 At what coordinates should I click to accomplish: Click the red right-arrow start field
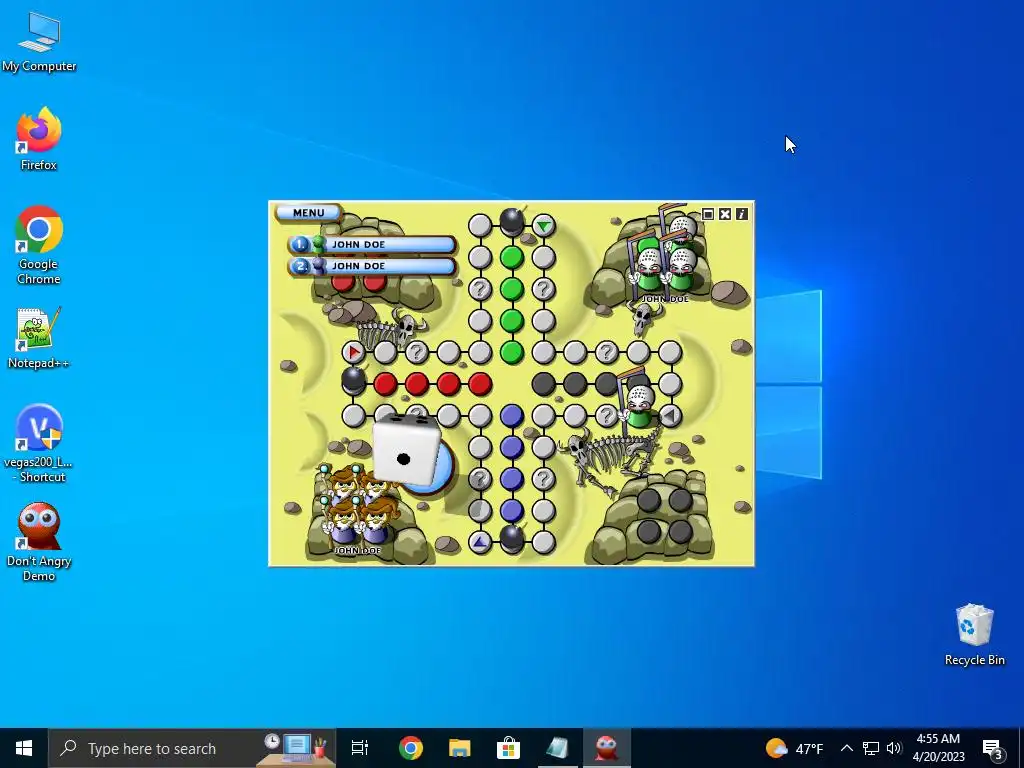tap(353, 353)
